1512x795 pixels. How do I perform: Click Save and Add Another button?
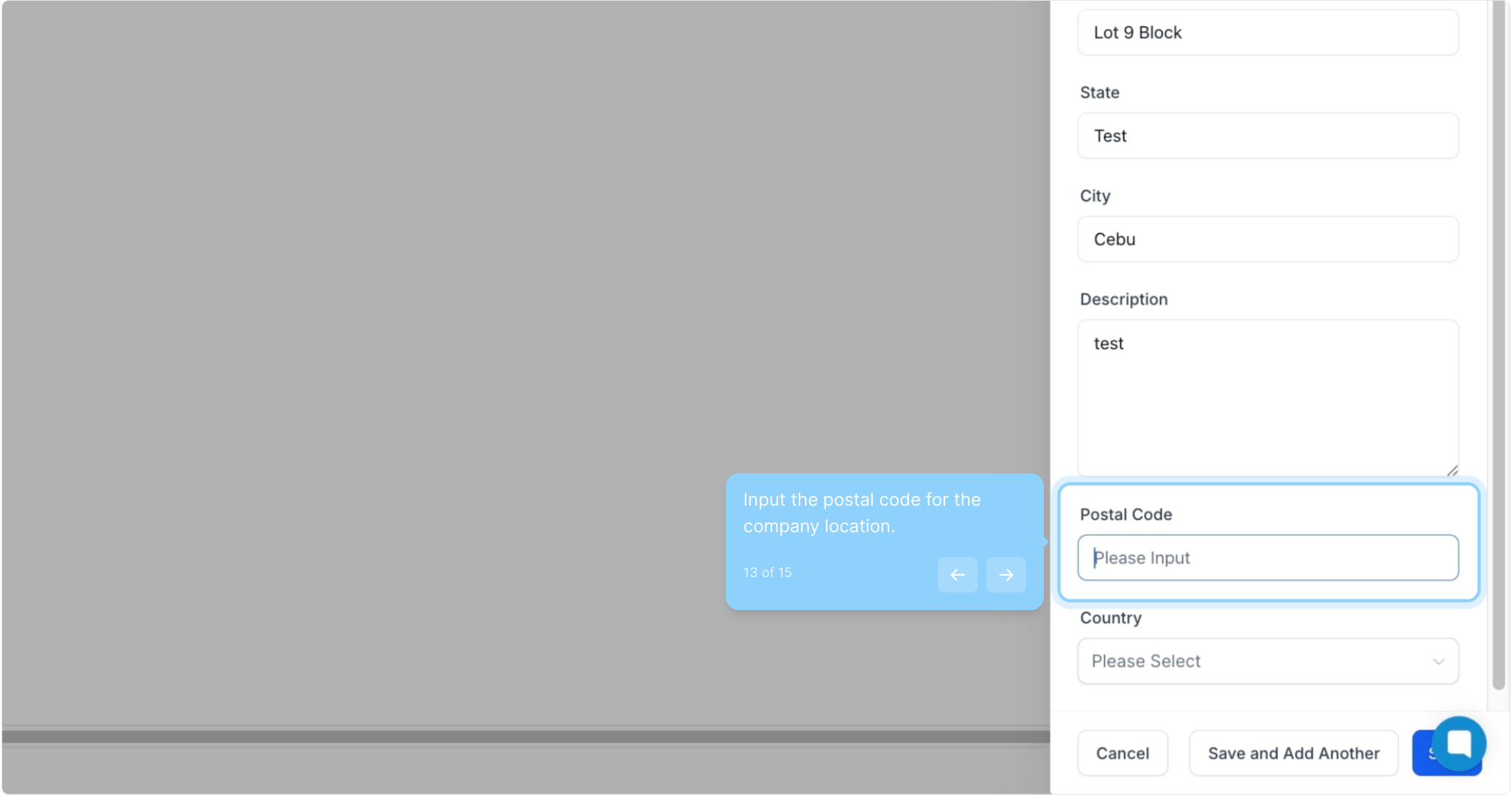point(1293,753)
